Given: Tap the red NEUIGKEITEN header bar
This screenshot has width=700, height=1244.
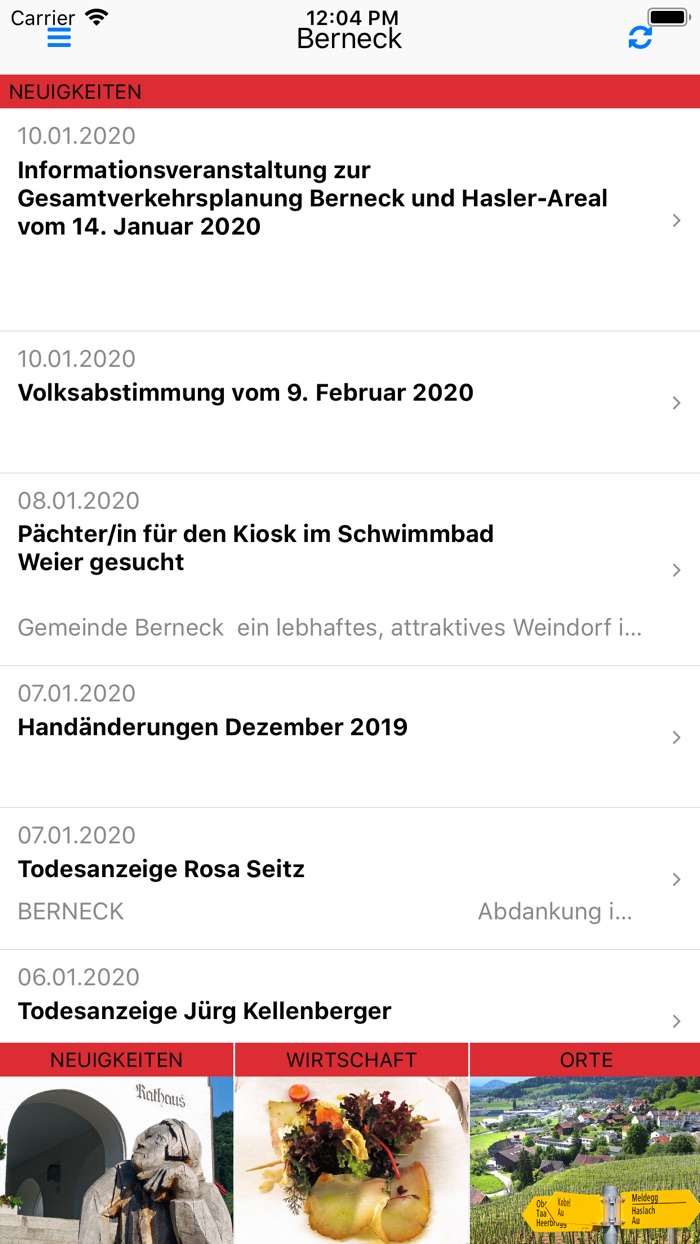Looking at the screenshot, I should [350, 91].
